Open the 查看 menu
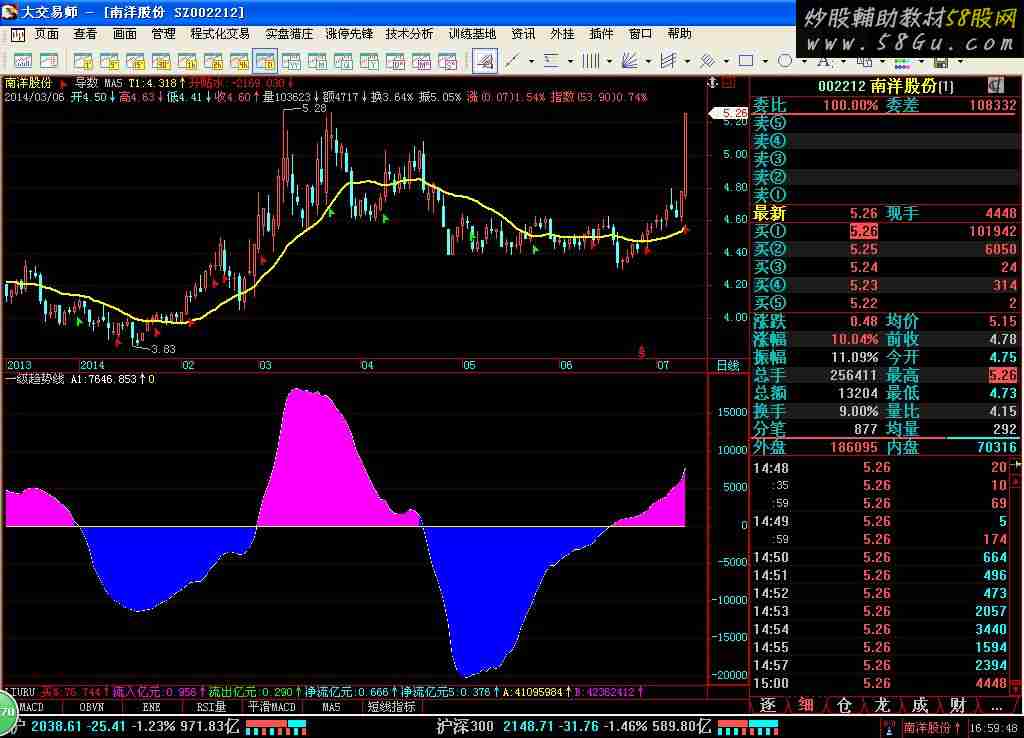The image size is (1024, 738). [x=85, y=34]
